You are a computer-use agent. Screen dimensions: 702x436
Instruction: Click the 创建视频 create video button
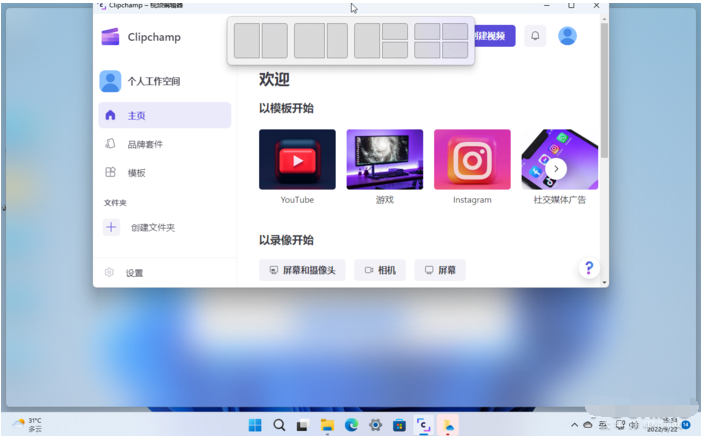[495, 36]
